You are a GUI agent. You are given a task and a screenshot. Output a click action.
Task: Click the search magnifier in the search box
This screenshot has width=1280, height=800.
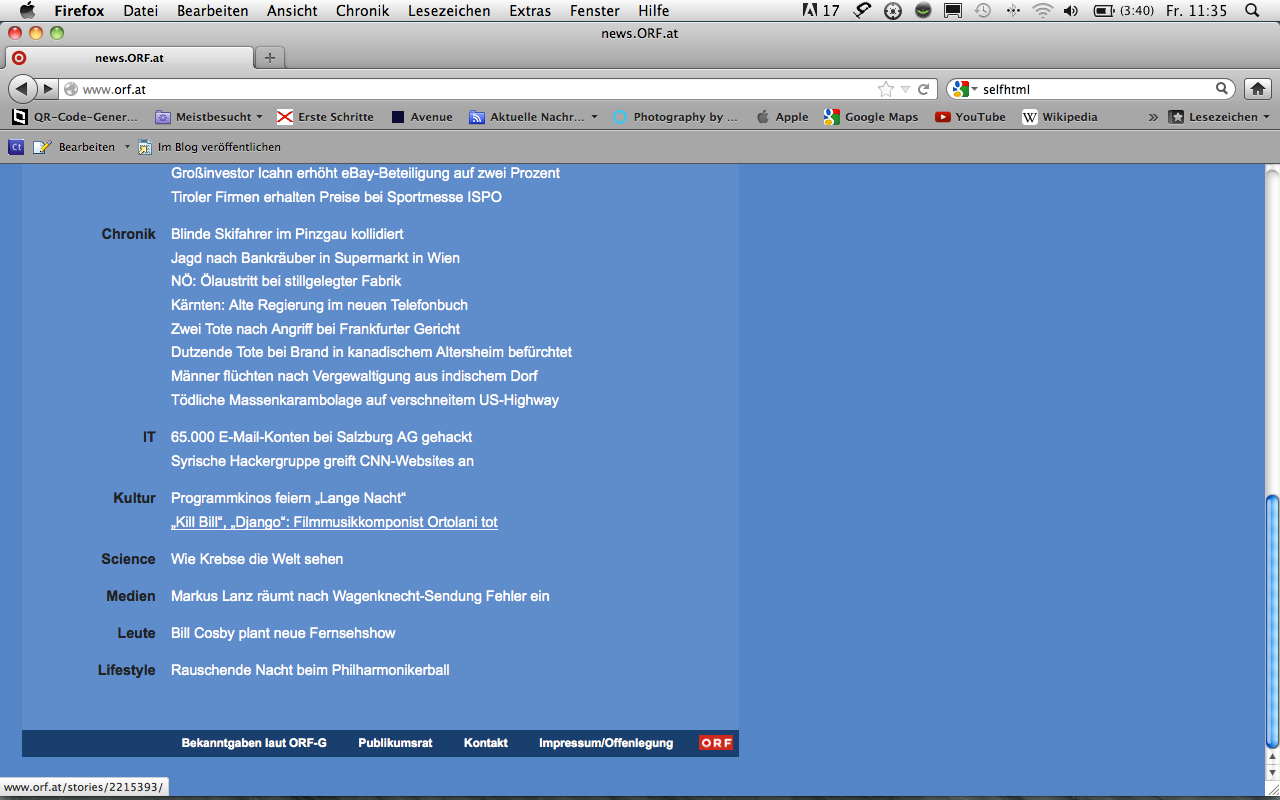coord(1222,89)
